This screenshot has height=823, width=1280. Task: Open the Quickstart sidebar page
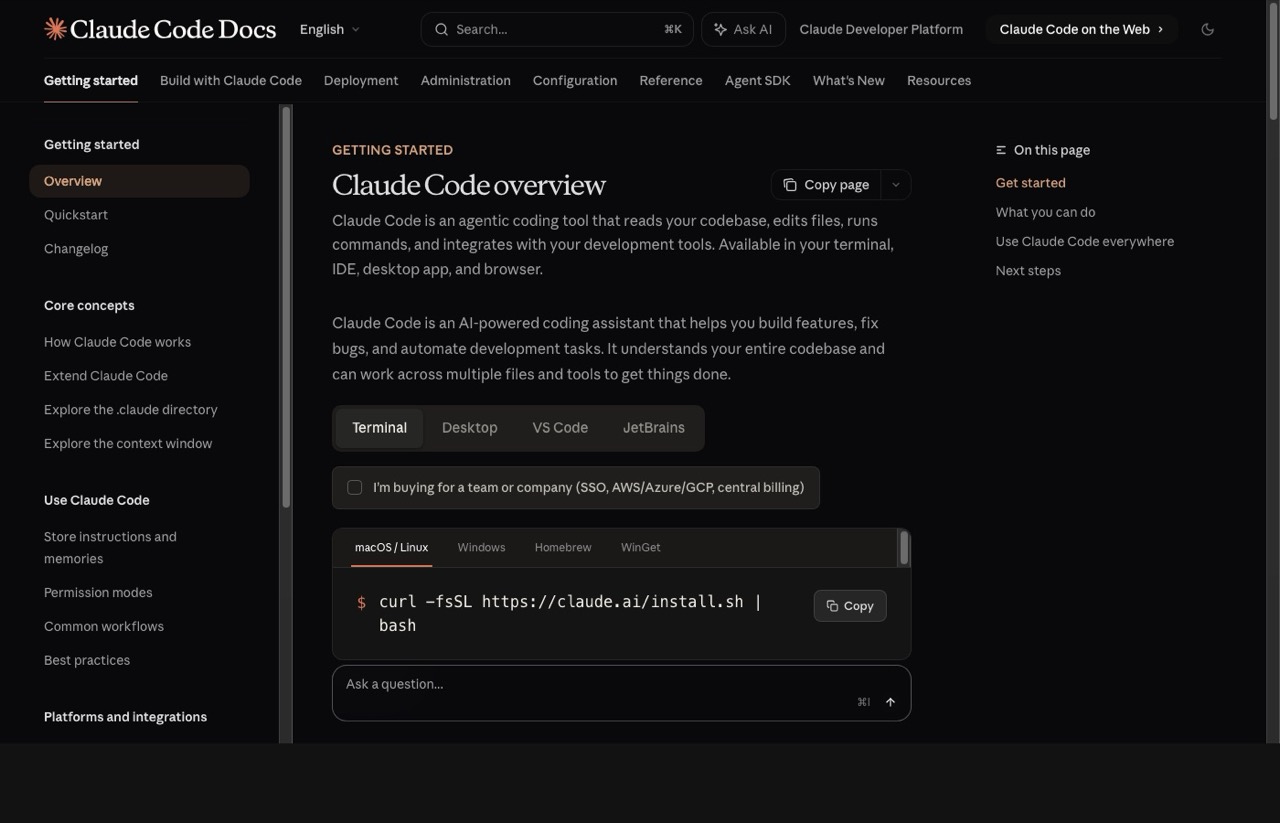pos(76,215)
